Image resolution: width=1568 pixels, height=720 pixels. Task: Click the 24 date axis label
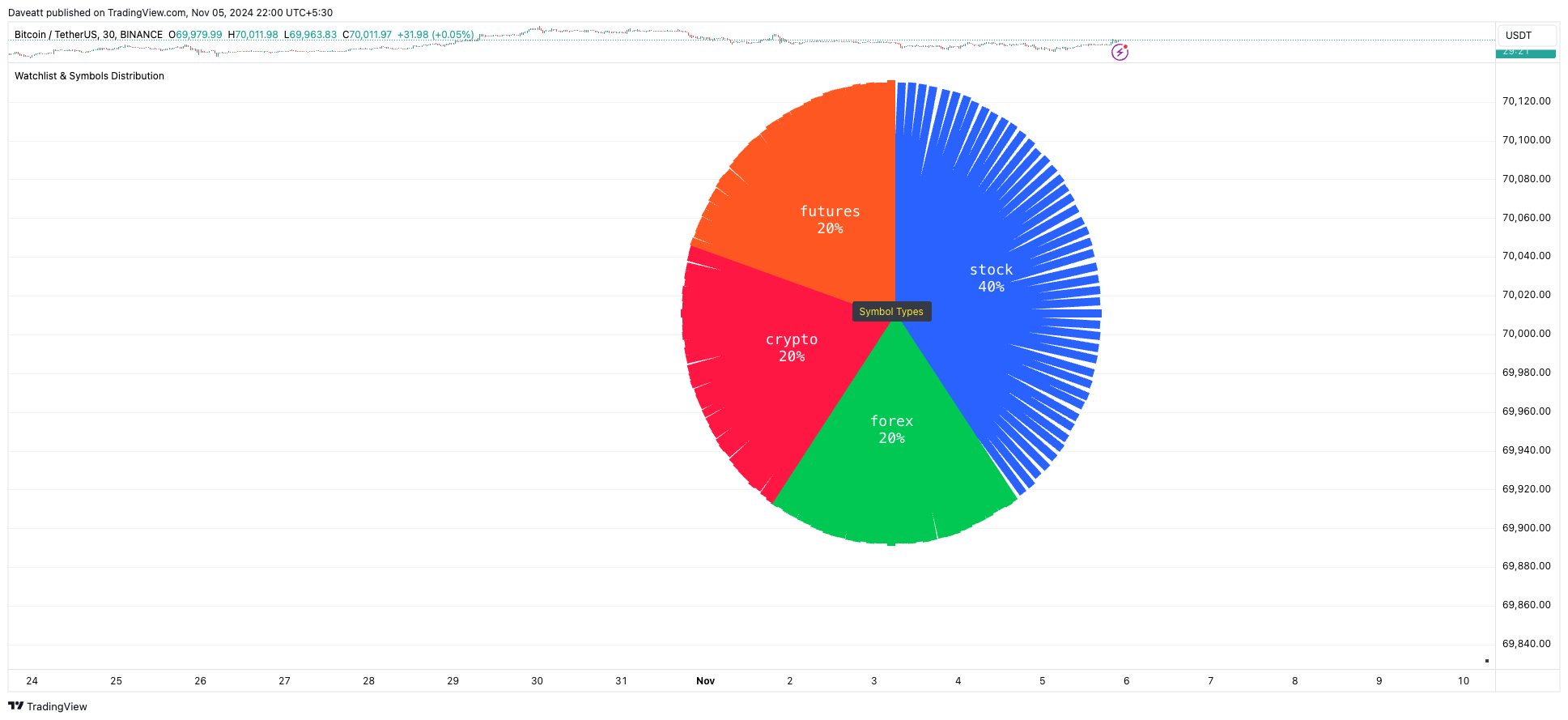point(32,681)
